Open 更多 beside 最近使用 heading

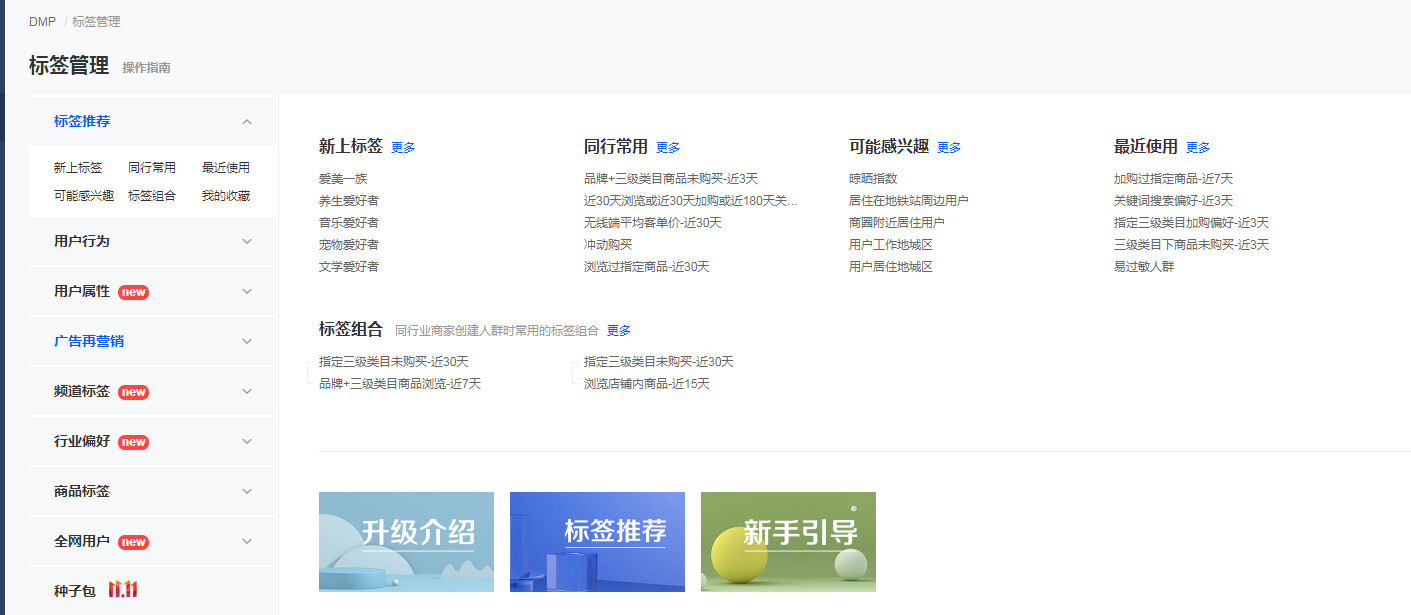pyautogui.click(x=1198, y=148)
